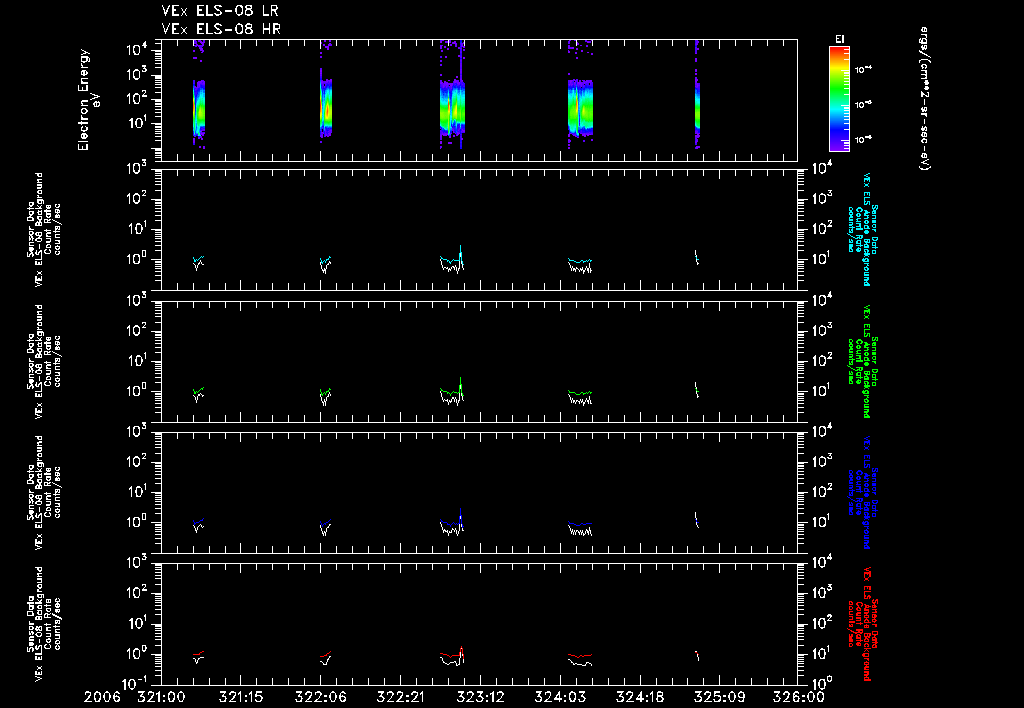
Task: Click the green trace spike near 323:12
Action: point(461,387)
